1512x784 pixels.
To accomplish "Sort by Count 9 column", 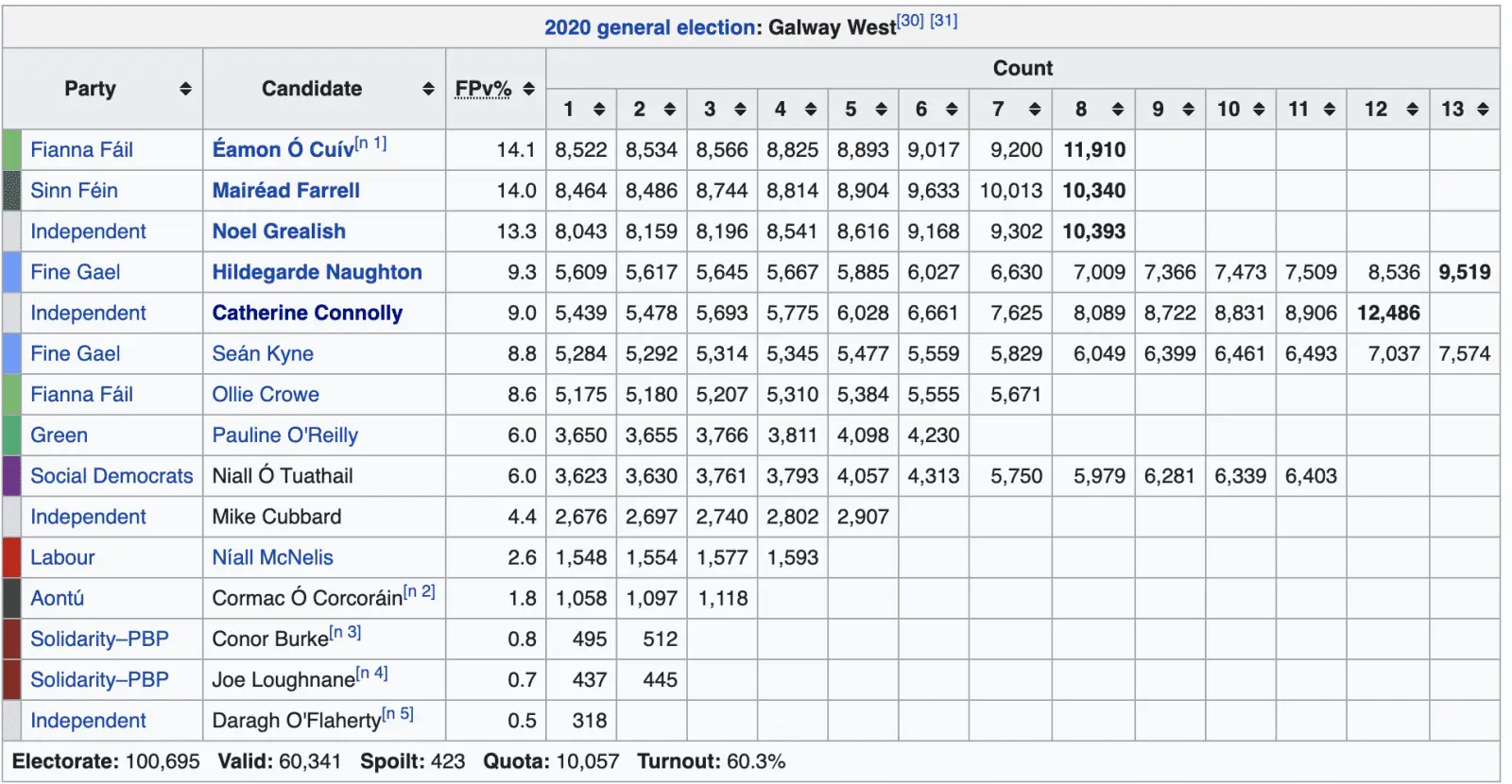I will coord(1188,110).
